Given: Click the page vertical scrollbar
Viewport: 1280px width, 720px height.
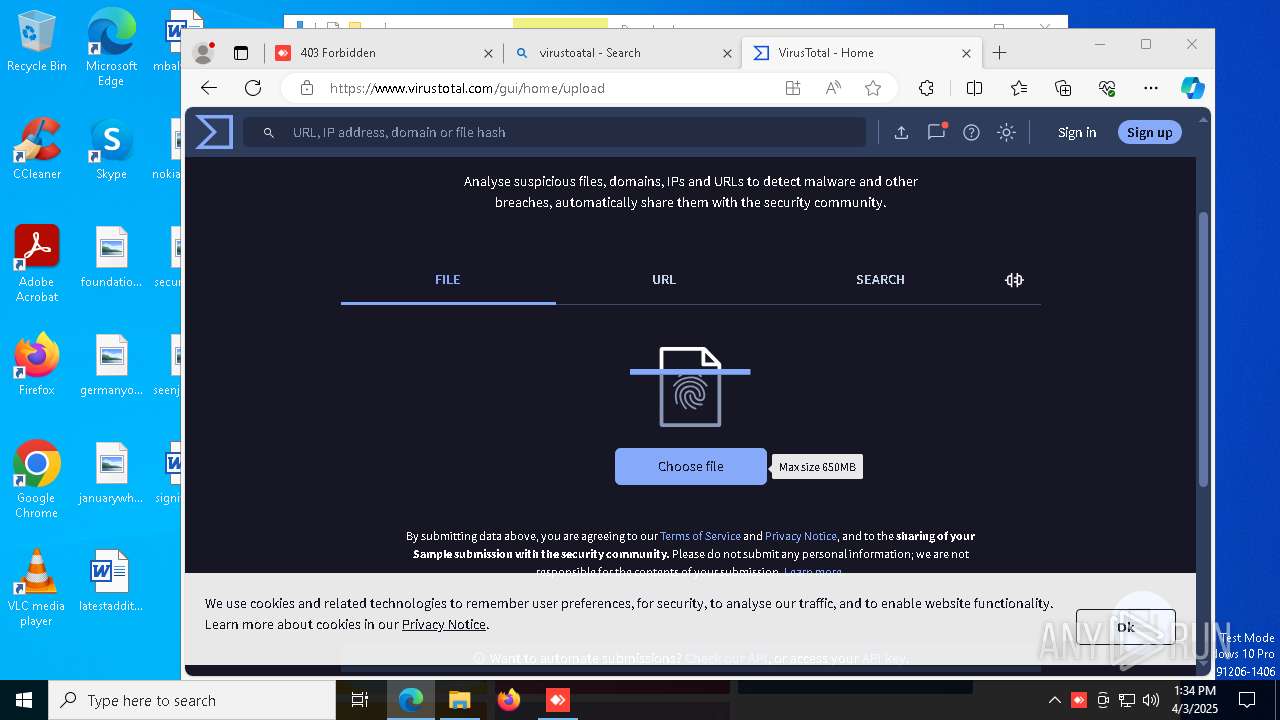Looking at the screenshot, I should pyautogui.click(x=1203, y=350).
